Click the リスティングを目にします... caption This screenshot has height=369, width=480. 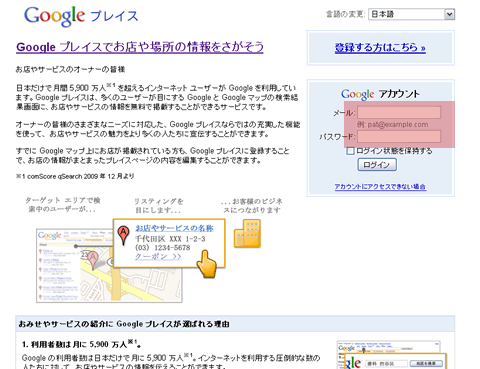coord(158,206)
